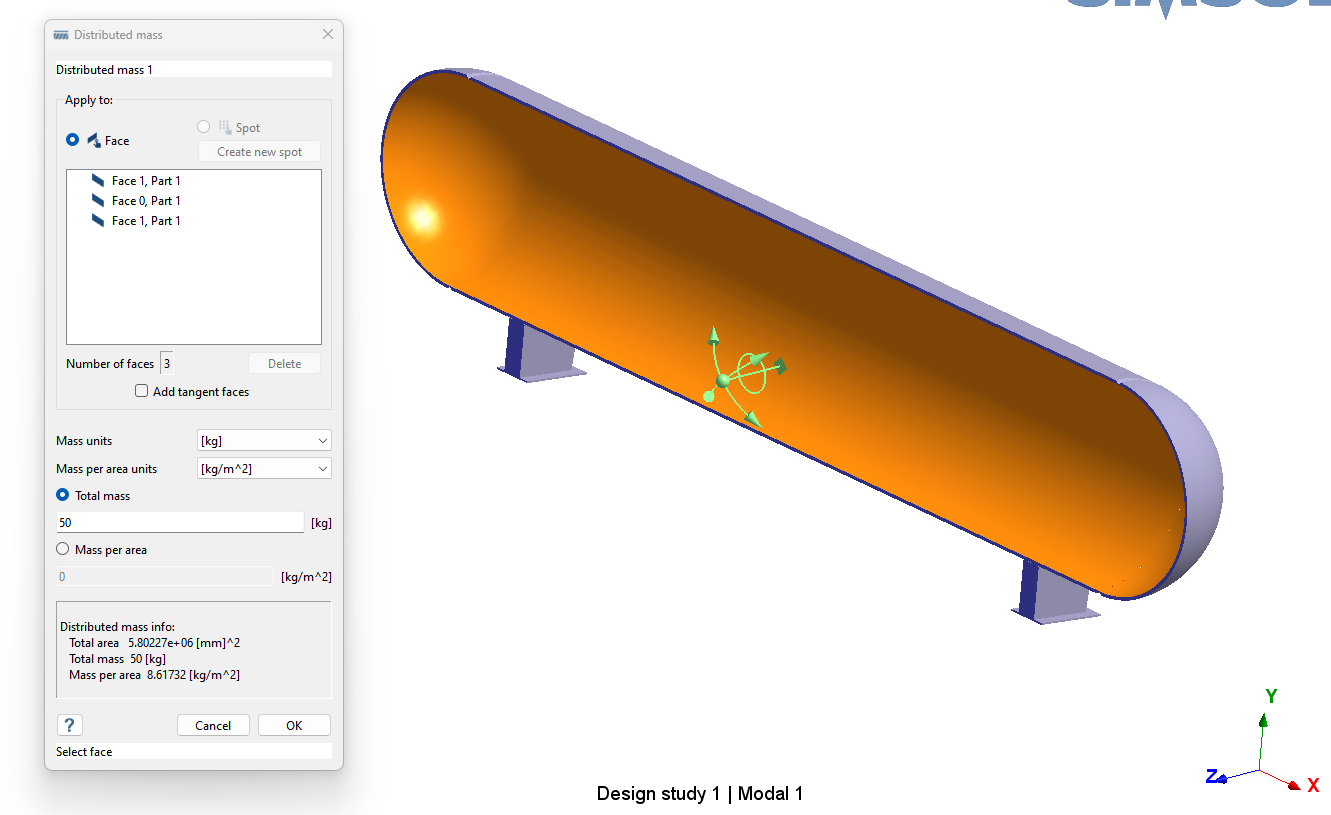1331x815 pixels.
Task: Open the Mass per area units dropdown
Action: (264, 469)
